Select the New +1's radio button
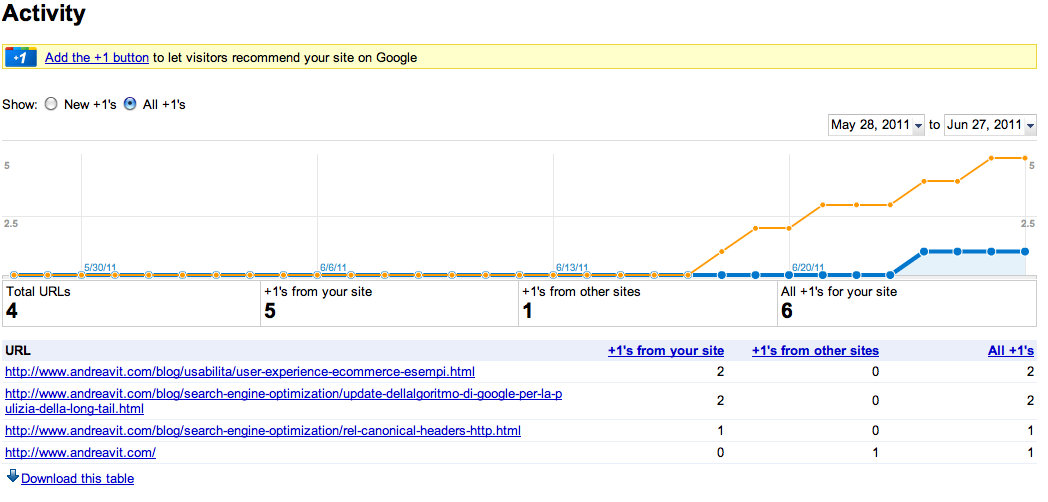This screenshot has height=502, width=1048. (x=51, y=104)
